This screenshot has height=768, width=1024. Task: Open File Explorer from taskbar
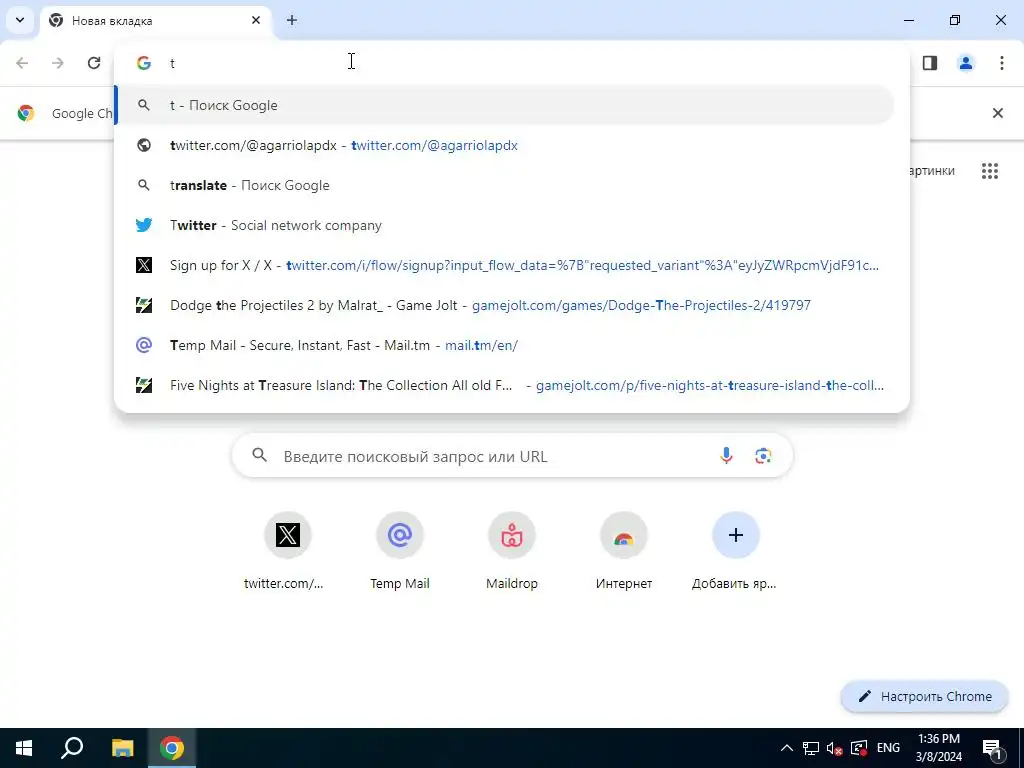[x=122, y=748]
